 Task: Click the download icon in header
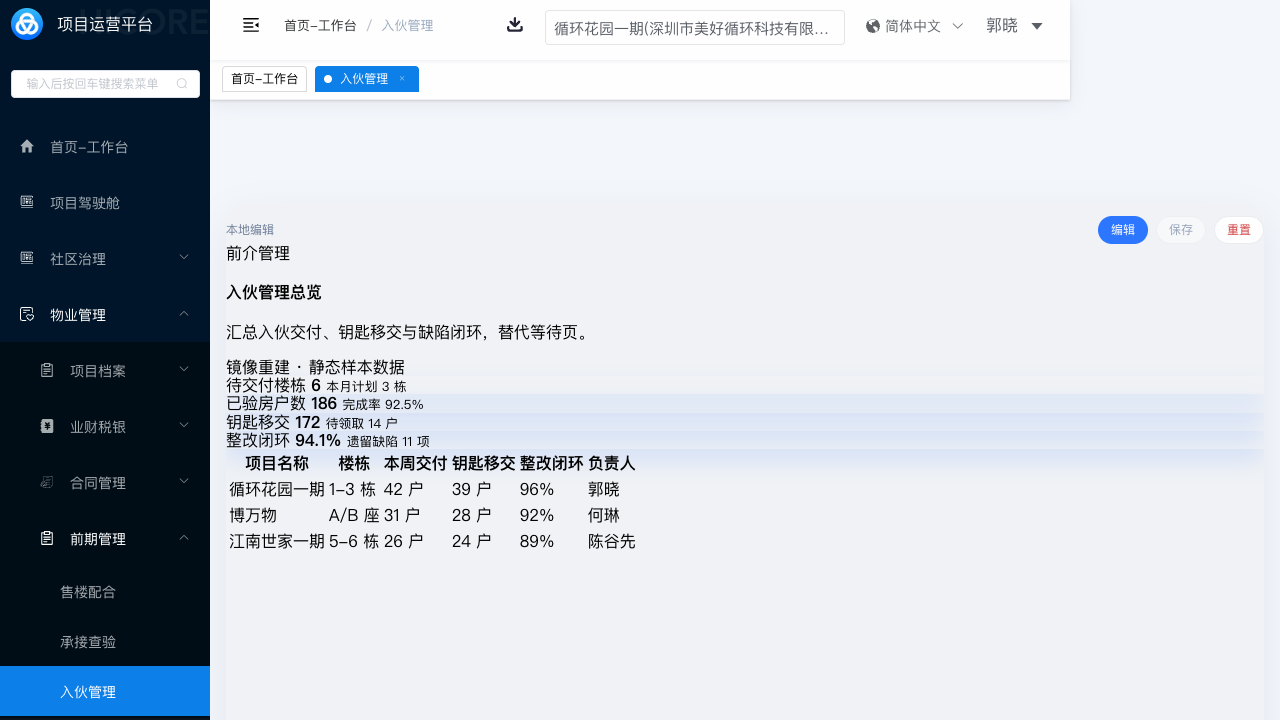(515, 25)
